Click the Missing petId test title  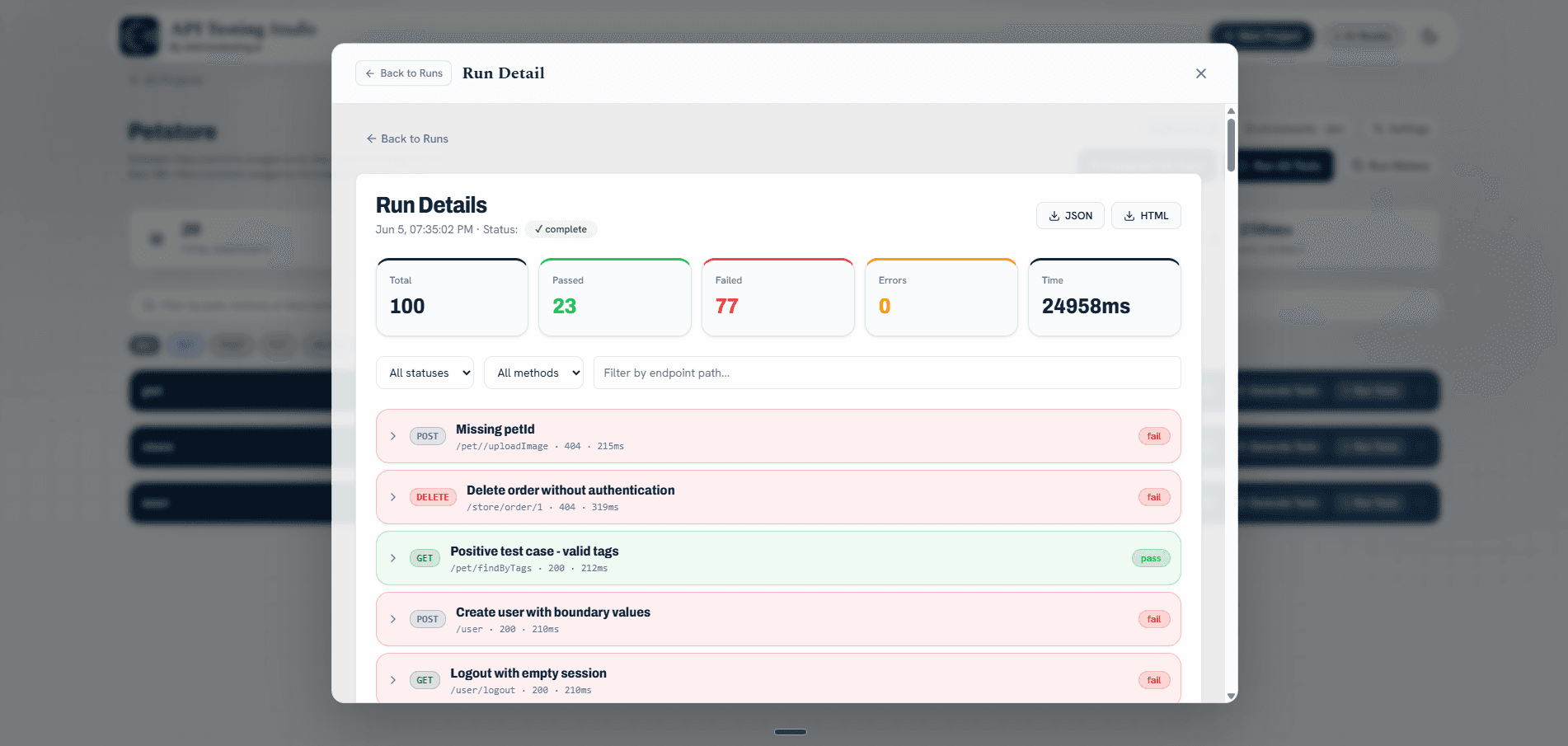(495, 429)
